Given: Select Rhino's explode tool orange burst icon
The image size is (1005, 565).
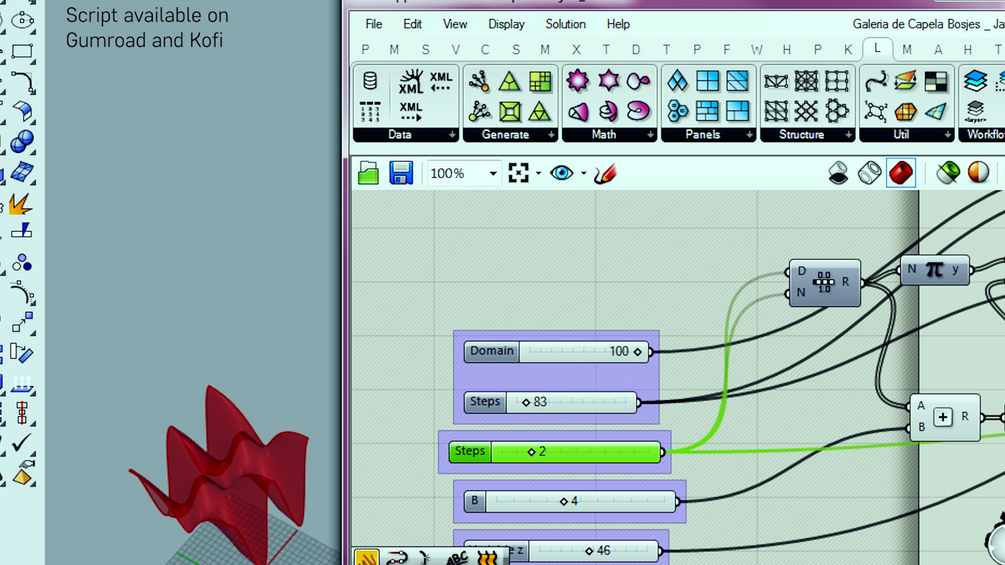Looking at the screenshot, I should 20,204.
